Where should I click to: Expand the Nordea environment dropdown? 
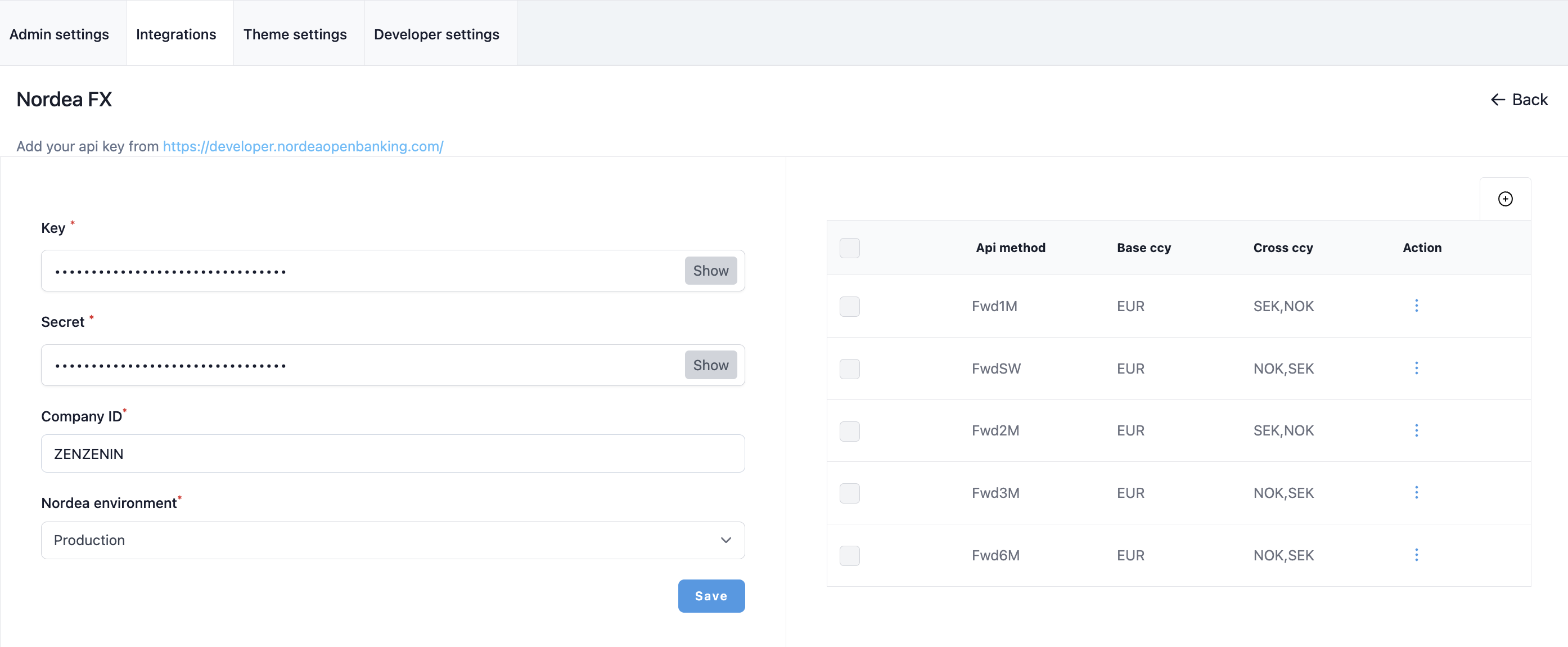click(x=393, y=540)
